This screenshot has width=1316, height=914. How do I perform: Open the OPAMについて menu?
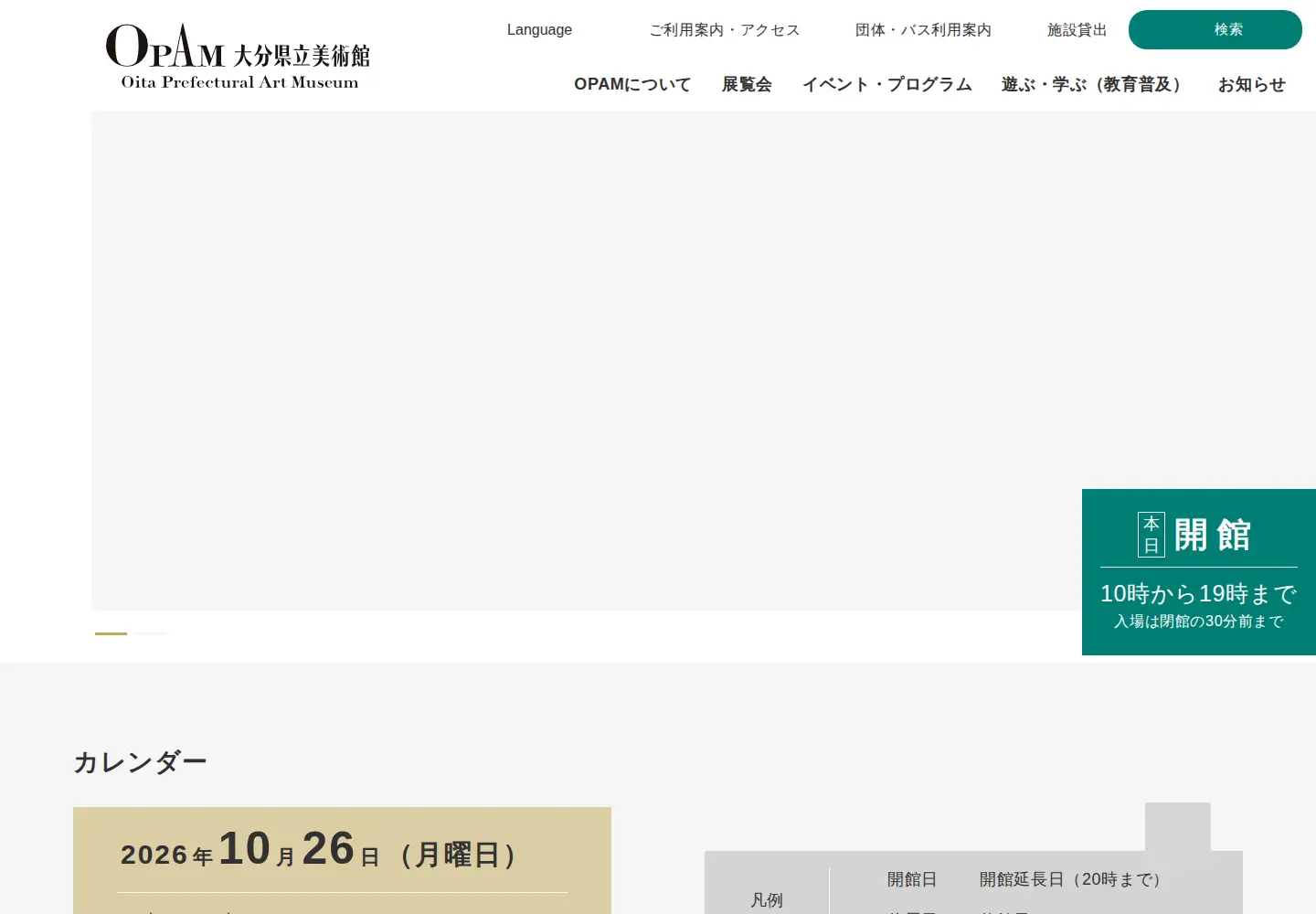click(632, 84)
